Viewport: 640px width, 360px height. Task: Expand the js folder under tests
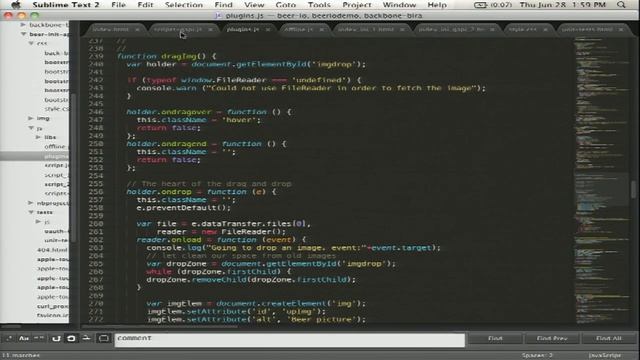(x=38, y=222)
